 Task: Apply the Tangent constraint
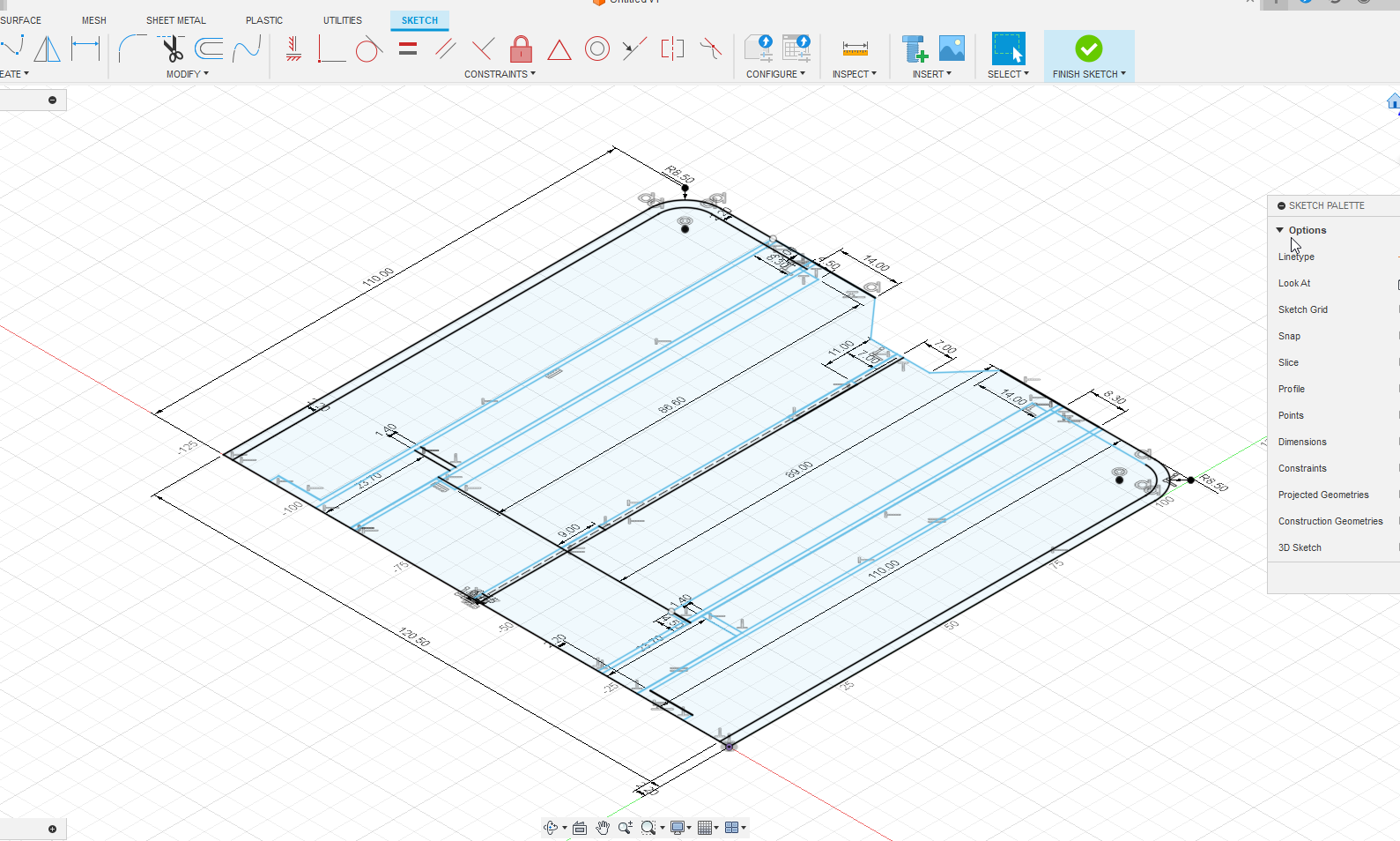369,48
